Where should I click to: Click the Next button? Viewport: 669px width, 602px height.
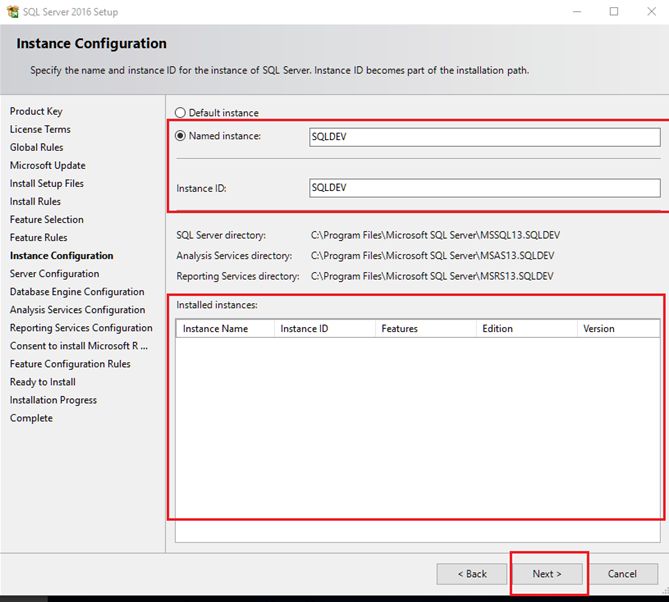[547, 574]
